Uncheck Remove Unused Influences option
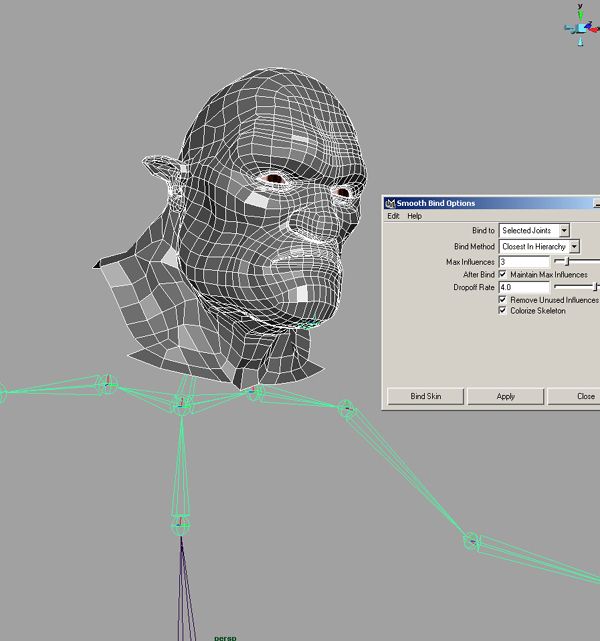Image resolution: width=600 pixels, height=641 pixels. (x=502, y=299)
